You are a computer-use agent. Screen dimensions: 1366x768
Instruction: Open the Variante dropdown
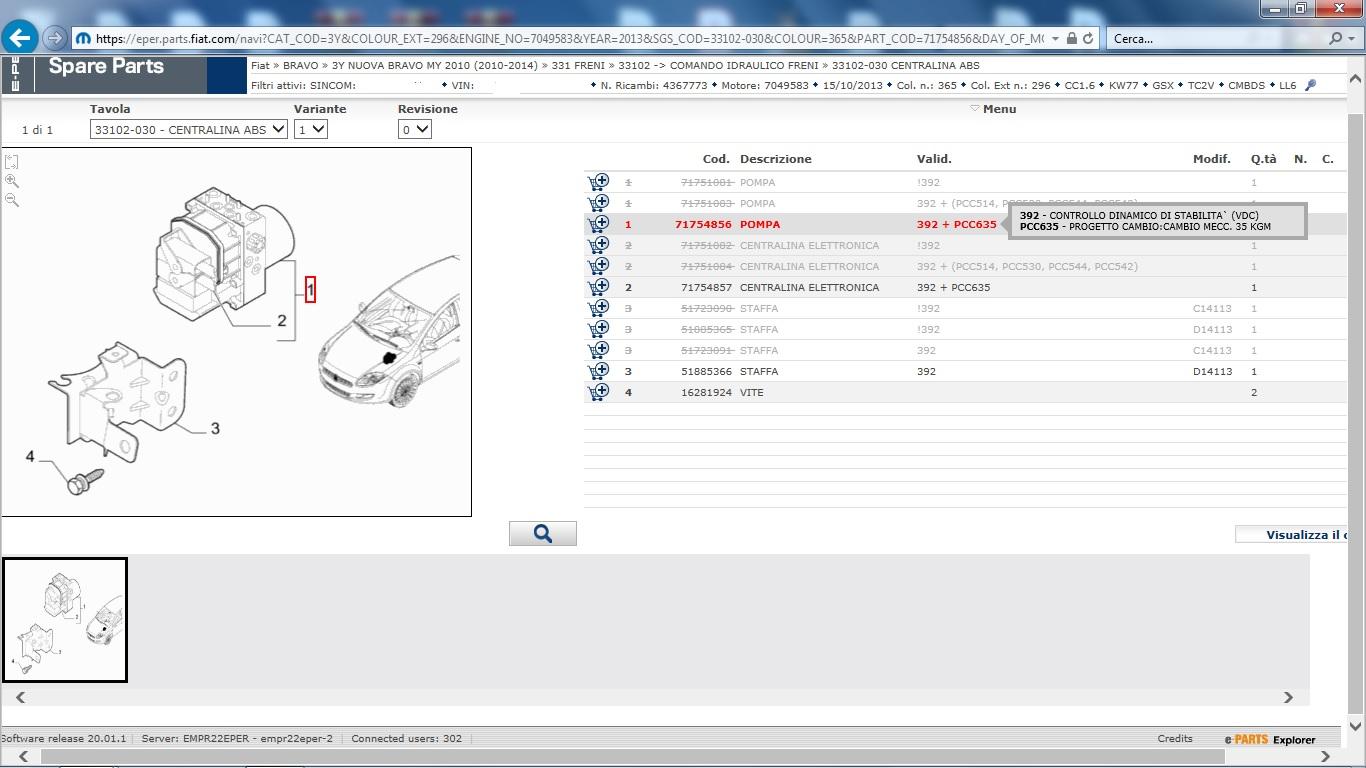(x=310, y=129)
